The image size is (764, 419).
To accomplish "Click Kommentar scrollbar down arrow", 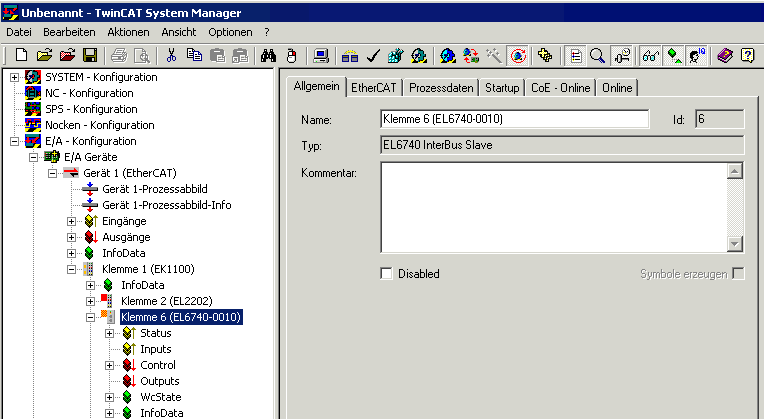I will tap(734, 244).
